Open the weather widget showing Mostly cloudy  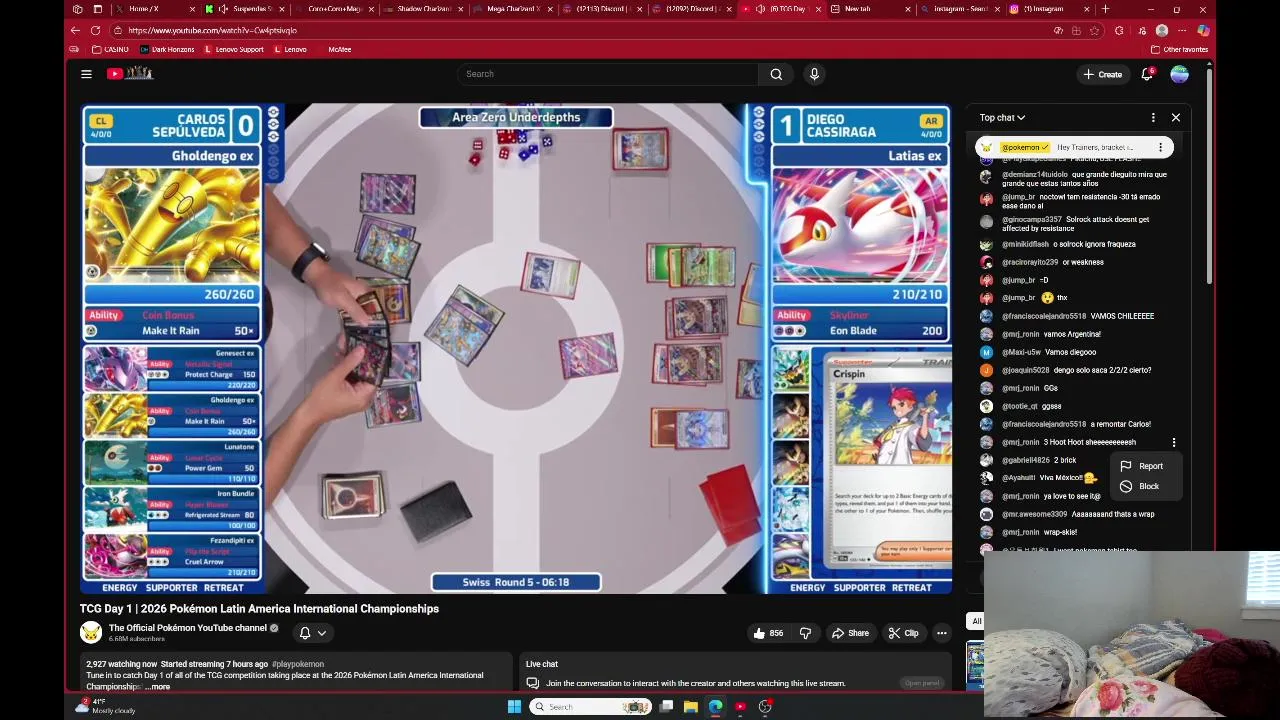click(106, 706)
